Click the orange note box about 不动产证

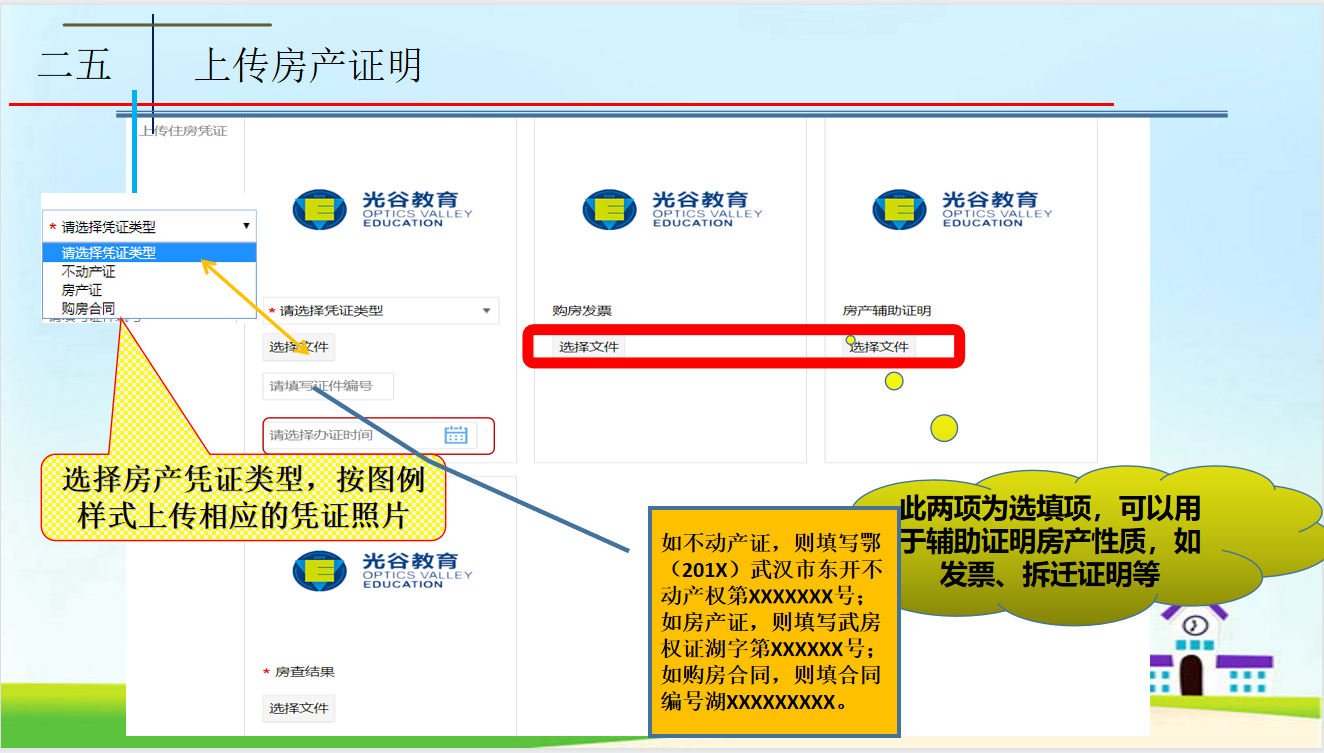(x=773, y=621)
